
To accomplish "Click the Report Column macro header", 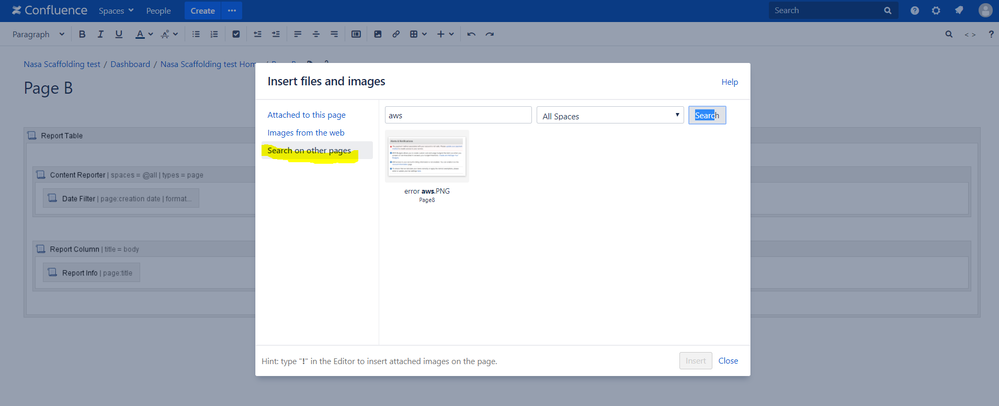I will pyautogui.click(x=87, y=249).
